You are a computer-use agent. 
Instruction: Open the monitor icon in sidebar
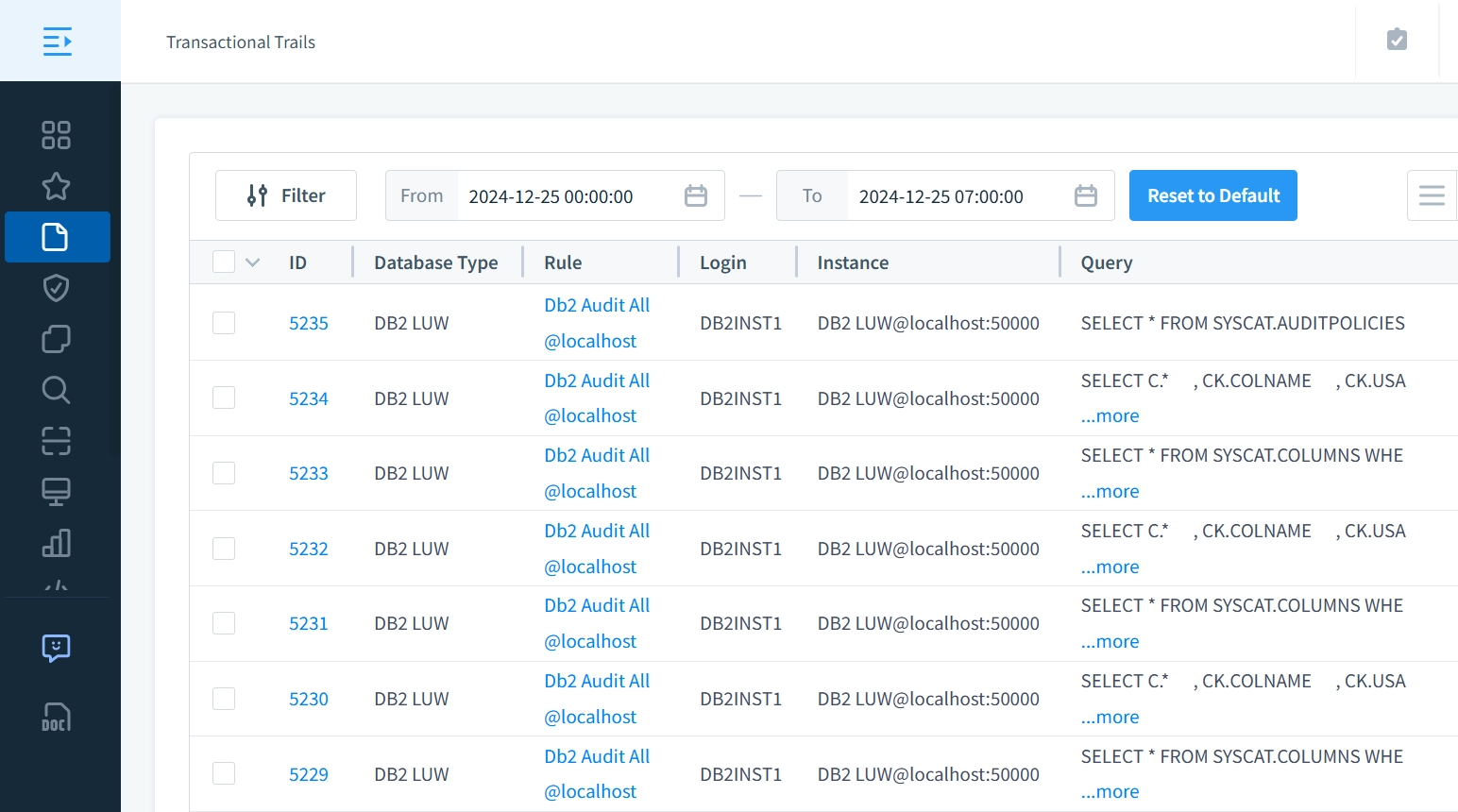point(56,492)
